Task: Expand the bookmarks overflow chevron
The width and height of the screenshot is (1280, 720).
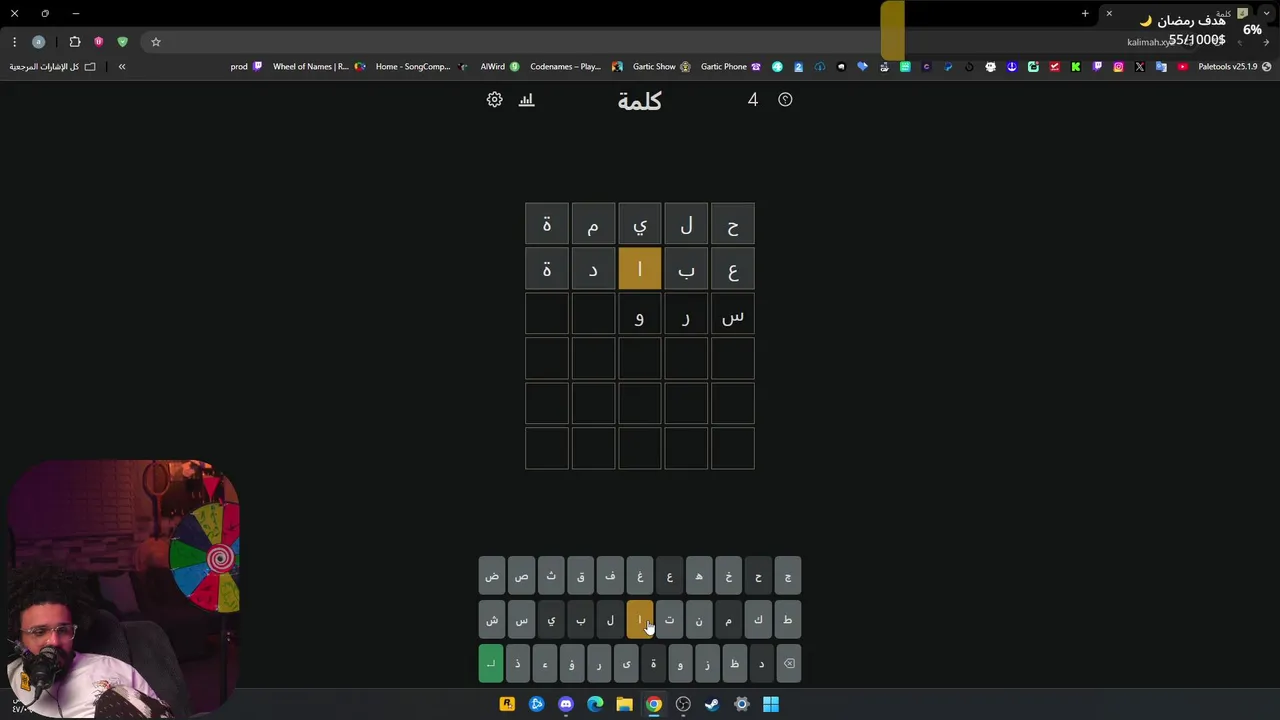Action: [122, 67]
